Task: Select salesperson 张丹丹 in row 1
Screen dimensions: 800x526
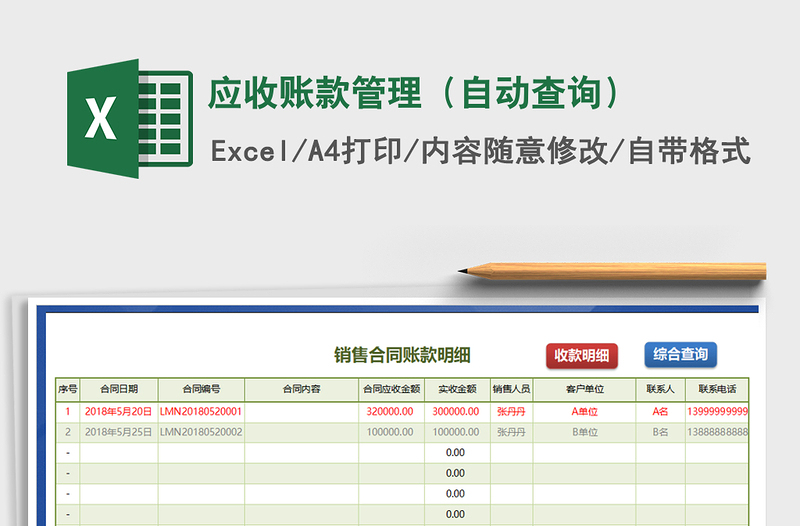Action: tap(511, 412)
